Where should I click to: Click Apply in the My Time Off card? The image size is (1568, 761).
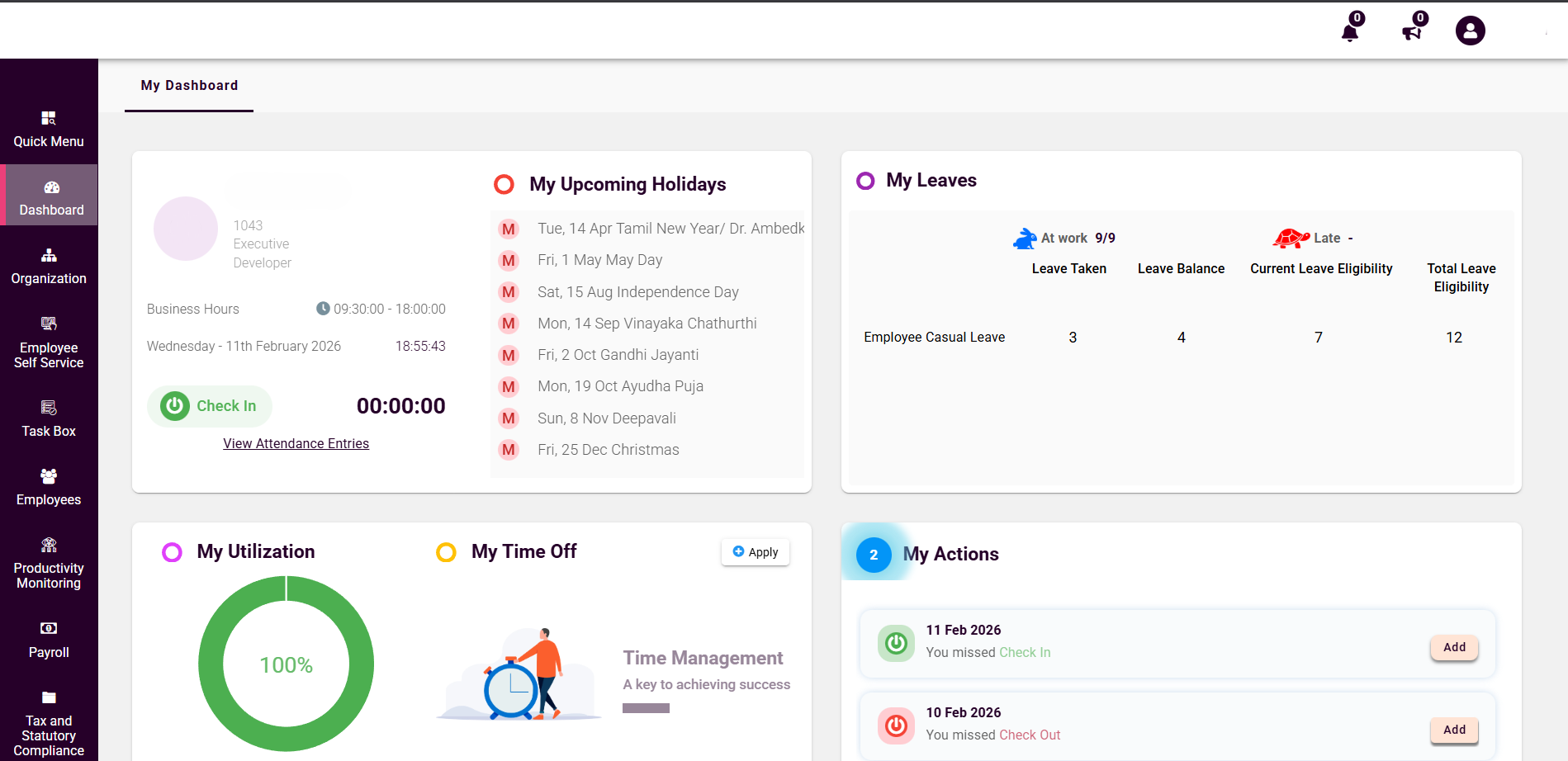754,551
